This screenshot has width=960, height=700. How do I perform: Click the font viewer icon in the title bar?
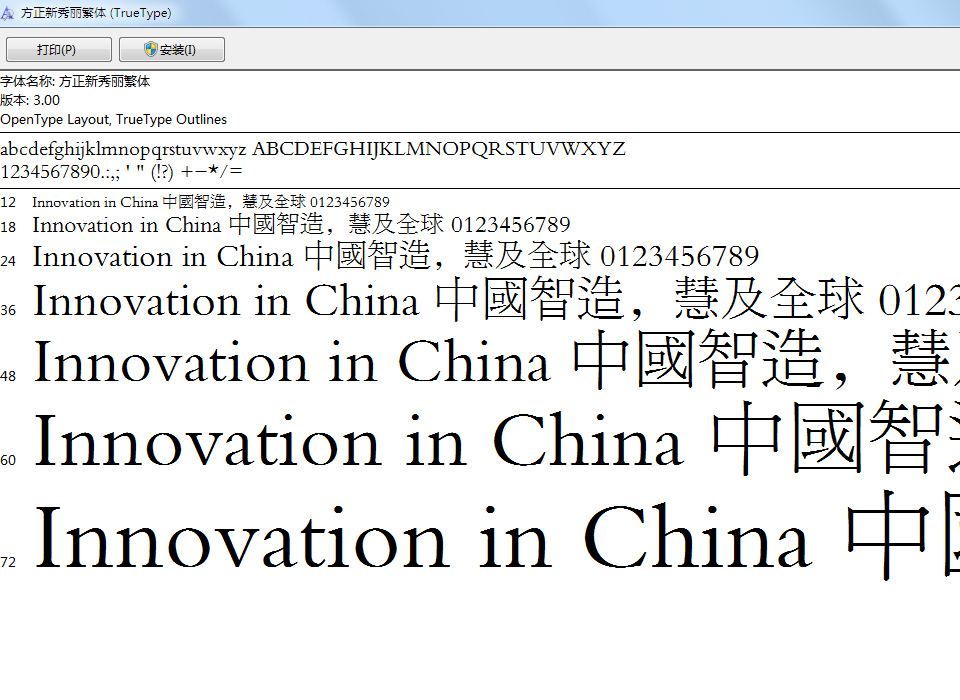tap(7, 13)
